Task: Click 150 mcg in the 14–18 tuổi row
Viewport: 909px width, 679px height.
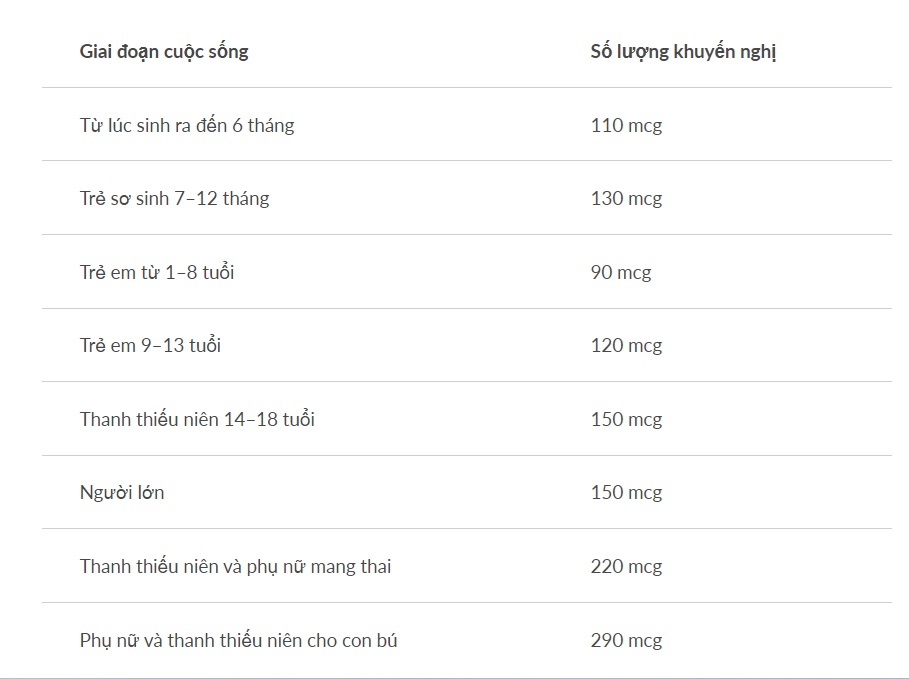Action: [x=626, y=419]
